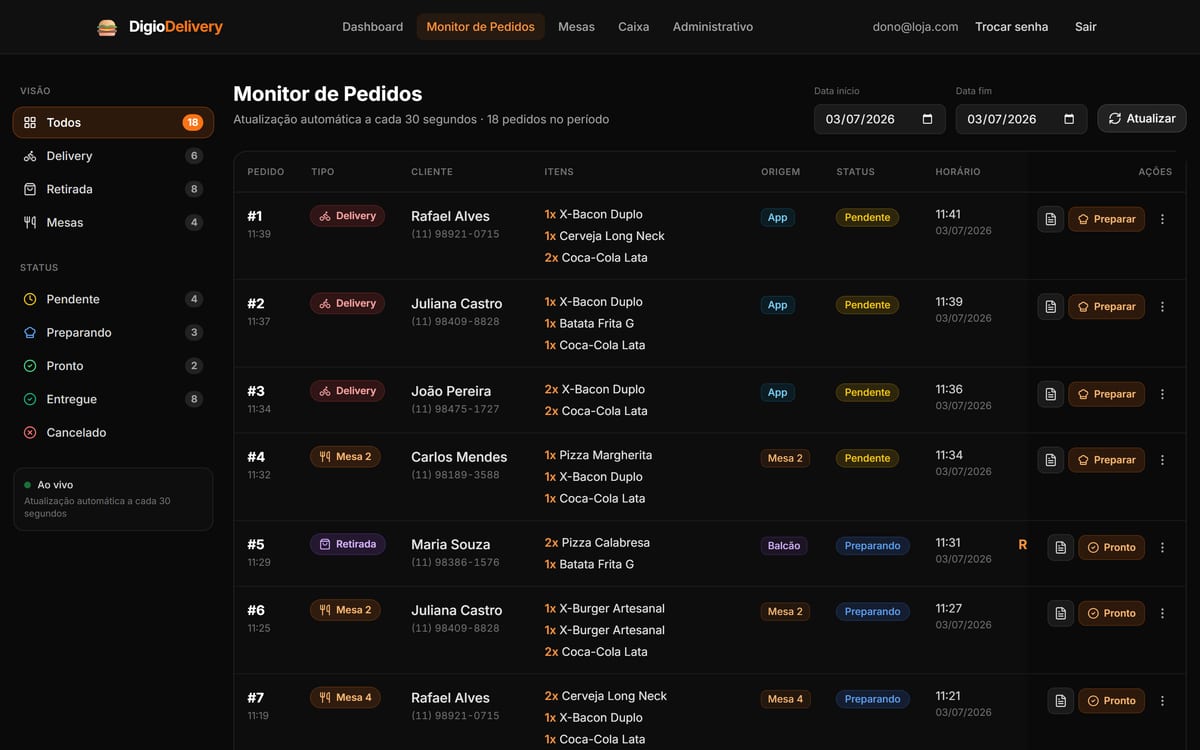Click the DigioDelivery burger logo icon
Screen dimensions: 1200x750
point(107,27)
